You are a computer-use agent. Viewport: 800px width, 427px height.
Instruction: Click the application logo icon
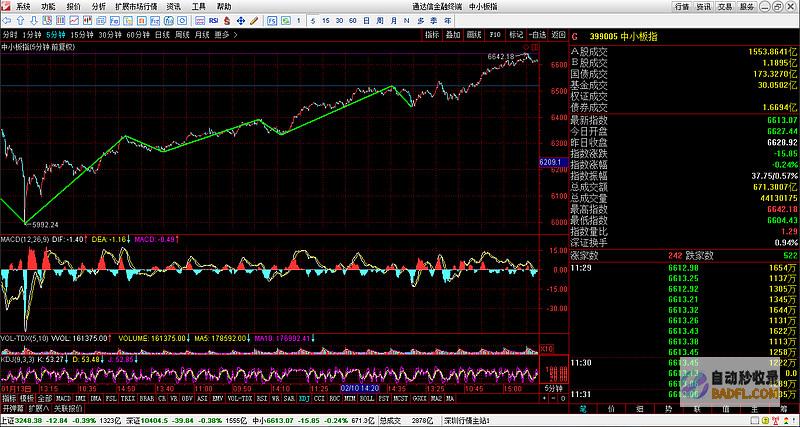(6, 6)
